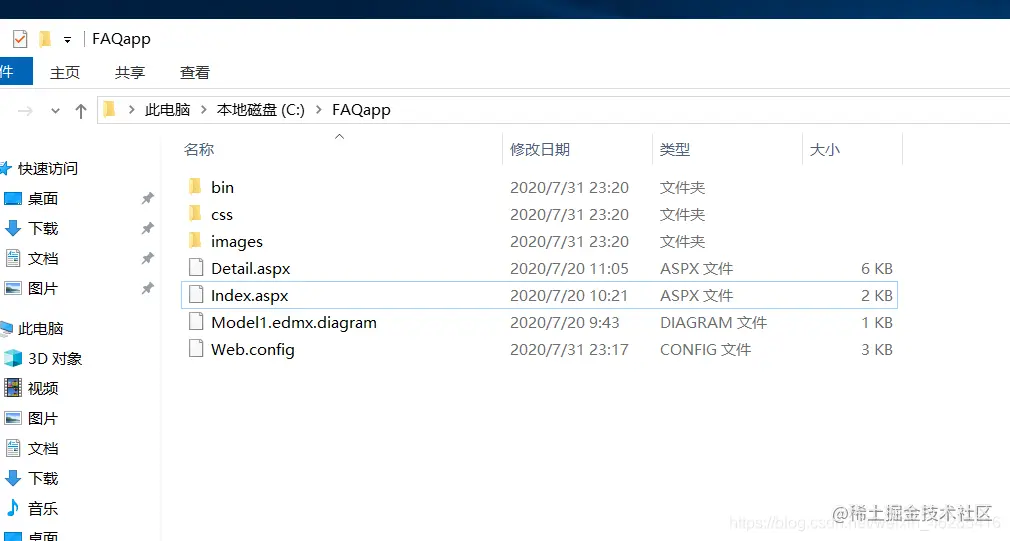Click the Detail.aspx file name
Image resolution: width=1010 pixels, height=541 pixels.
tap(251, 269)
